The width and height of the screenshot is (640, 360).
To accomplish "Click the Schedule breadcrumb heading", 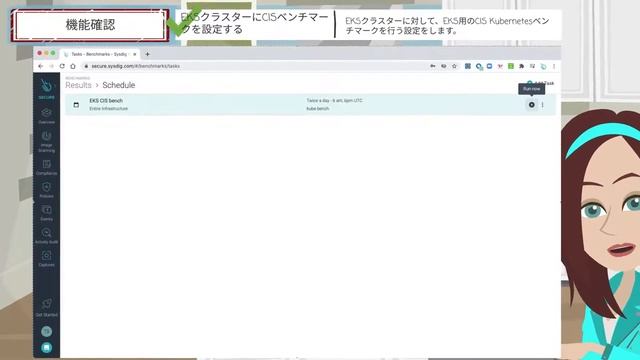I will pos(119,85).
